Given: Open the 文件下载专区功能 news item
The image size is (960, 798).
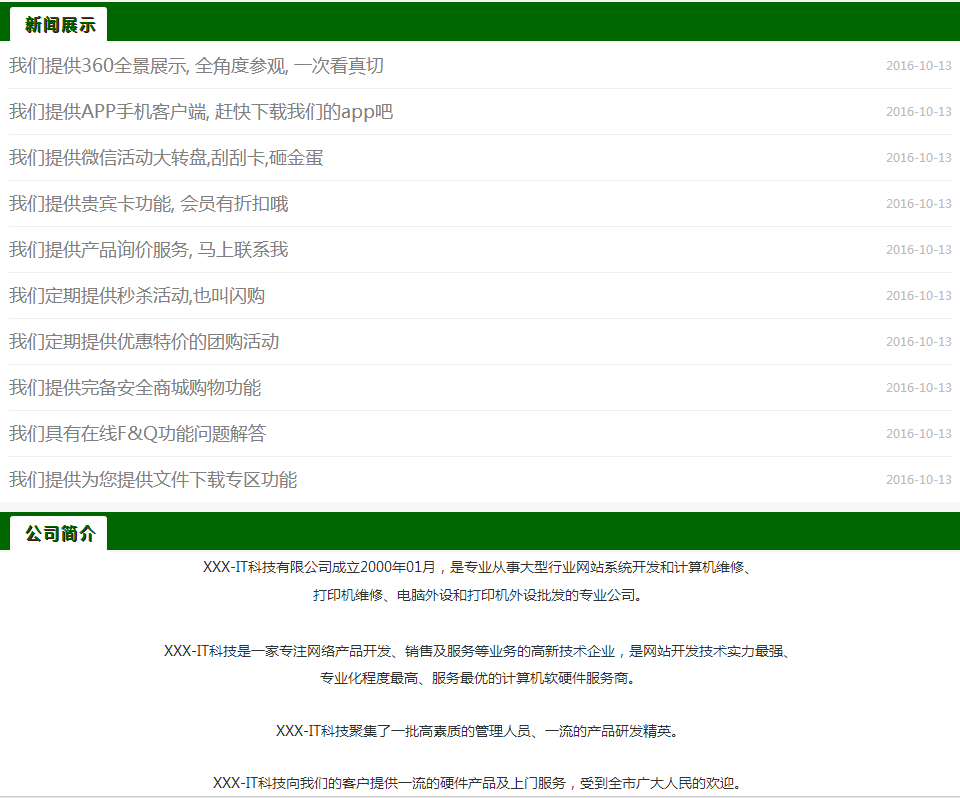Looking at the screenshot, I should (153, 480).
